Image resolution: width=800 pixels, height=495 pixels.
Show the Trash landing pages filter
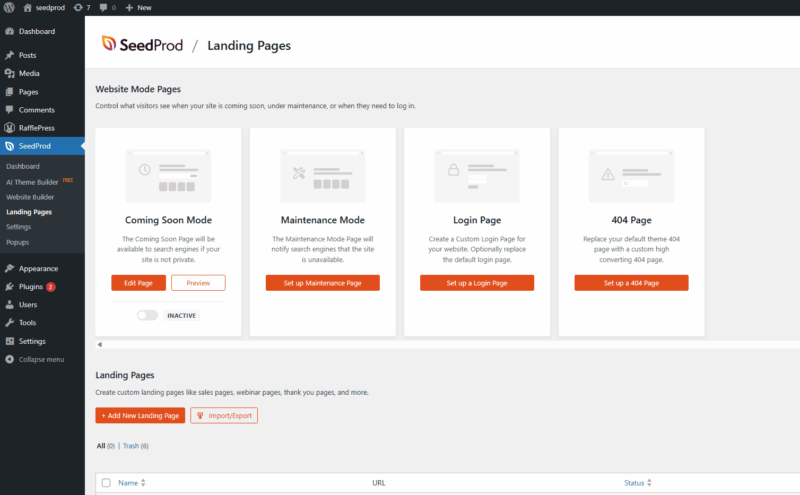134,445
